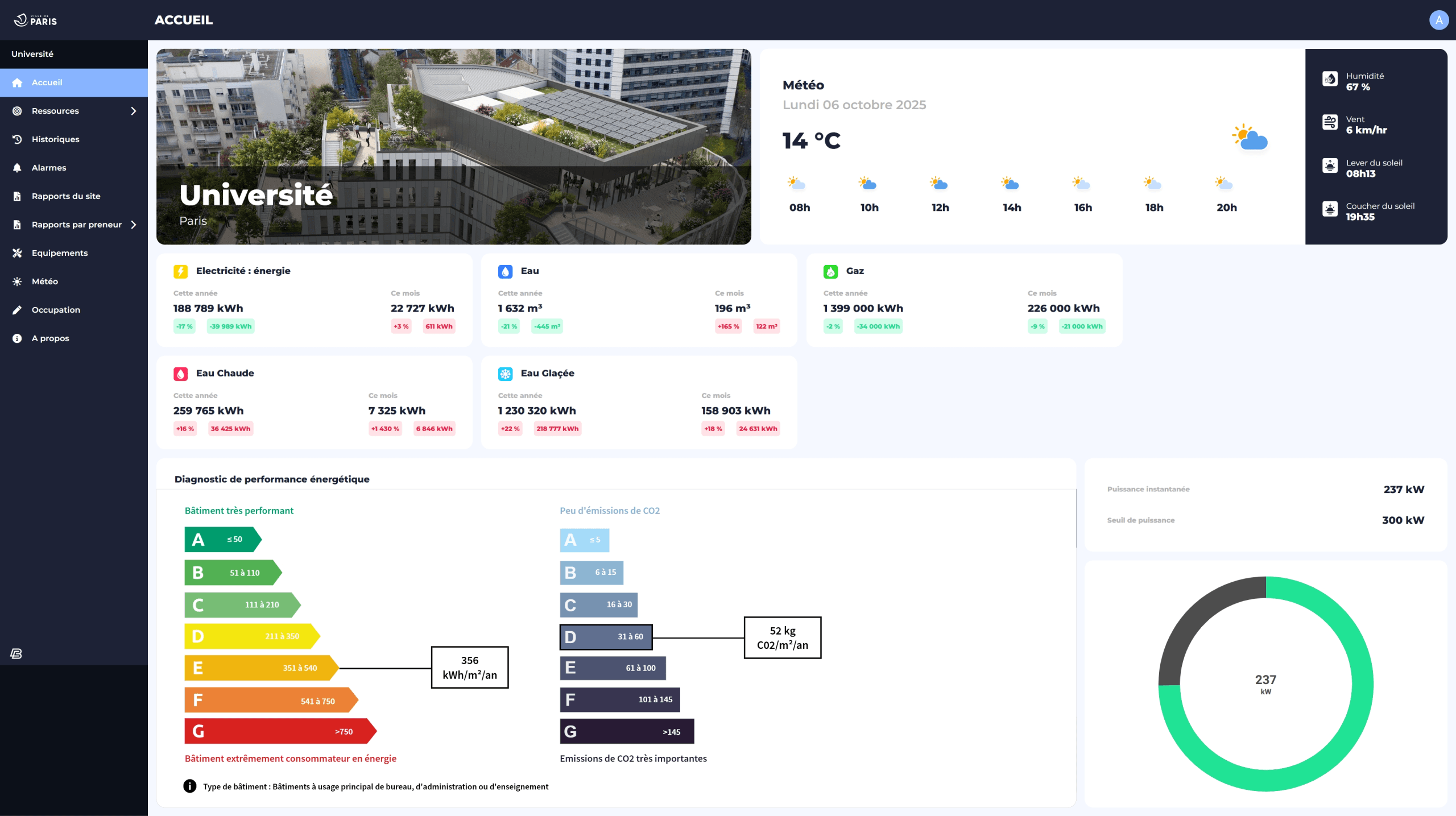Open the Alarmes bell icon
This screenshot has height=816, width=1456.
17,168
